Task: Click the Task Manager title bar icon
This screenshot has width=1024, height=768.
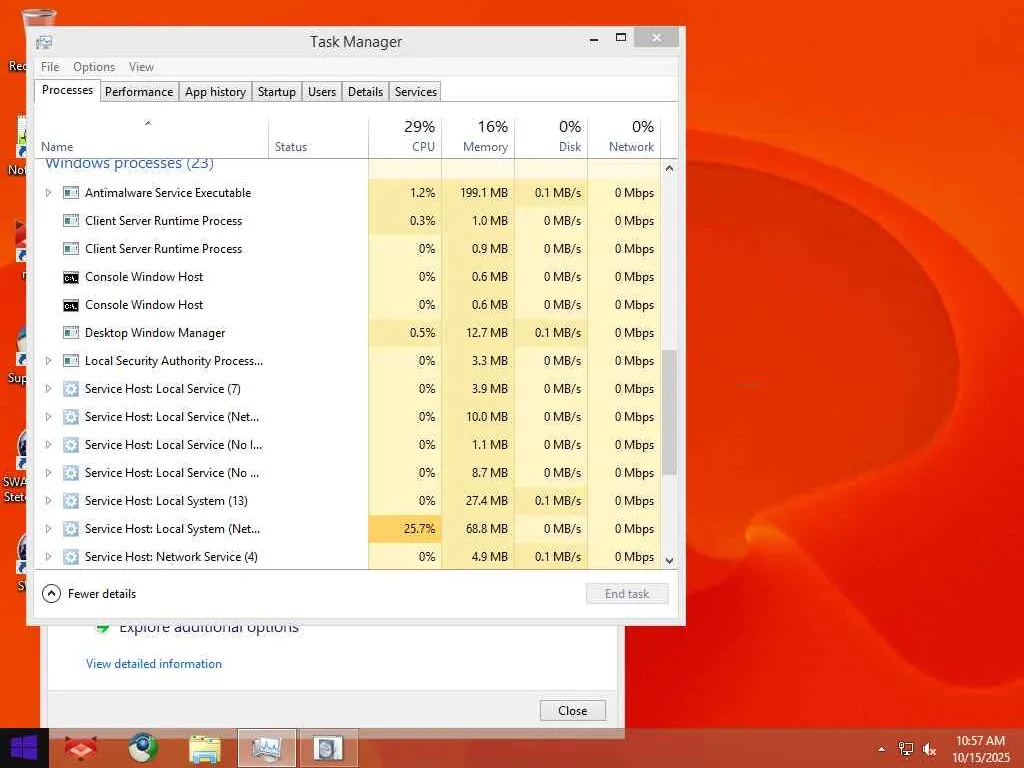Action: [x=44, y=42]
